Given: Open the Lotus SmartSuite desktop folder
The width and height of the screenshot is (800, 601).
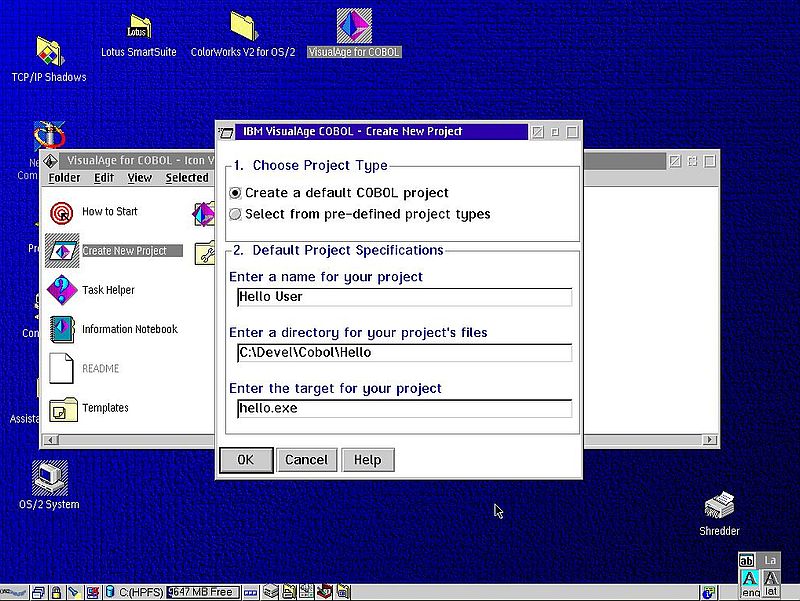Looking at the screenshot, I should (140, 28).
